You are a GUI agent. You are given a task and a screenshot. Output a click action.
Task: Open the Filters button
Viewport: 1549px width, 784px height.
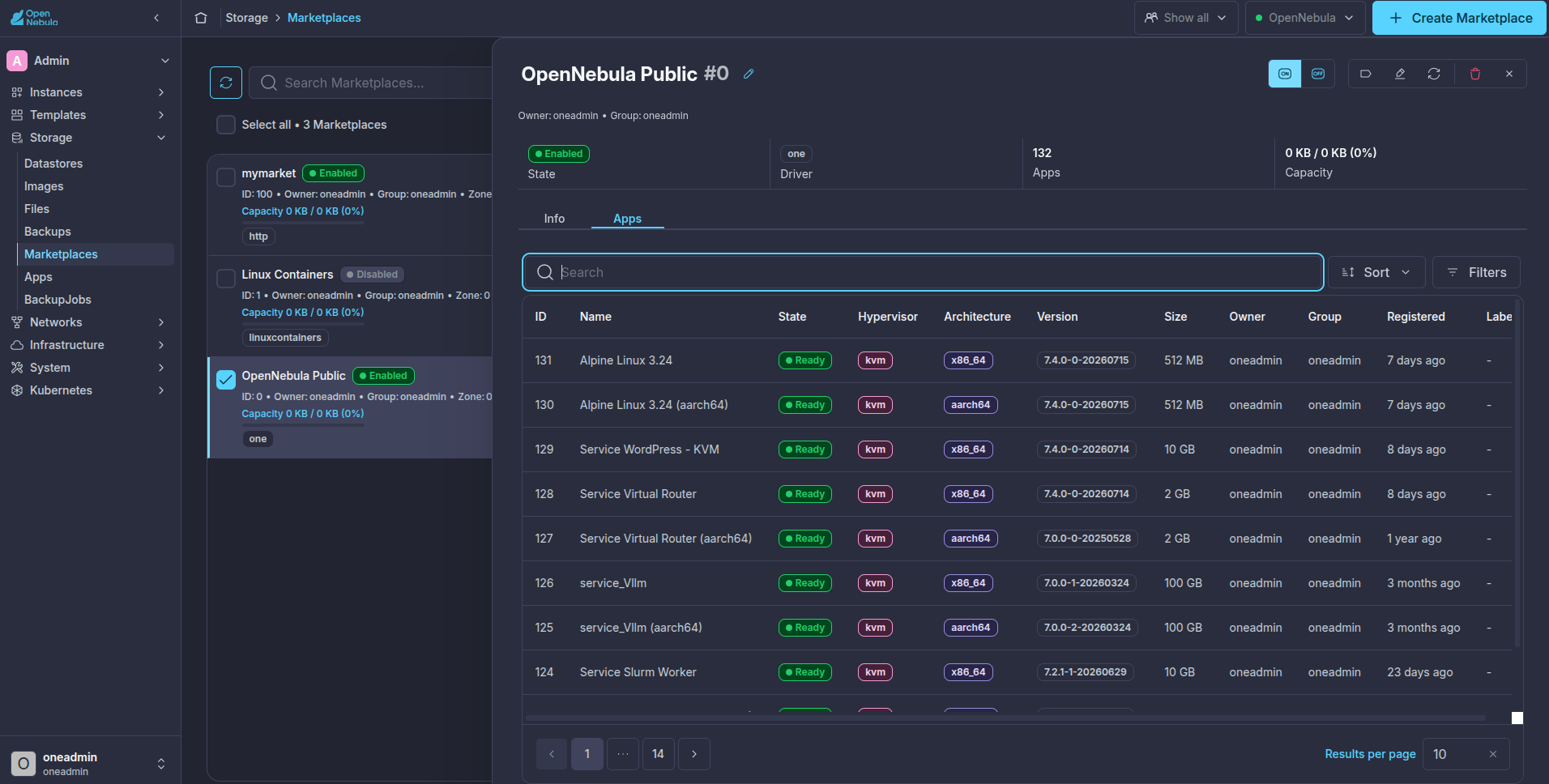click(1476, 272)
